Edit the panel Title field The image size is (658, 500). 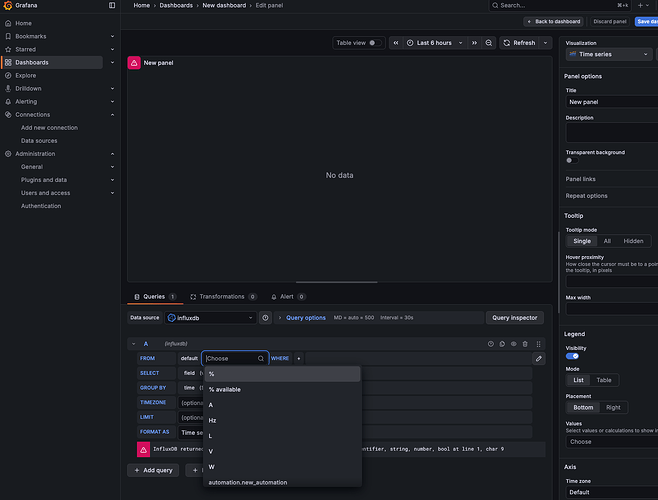pyautogui.click(x=613, y=102)
